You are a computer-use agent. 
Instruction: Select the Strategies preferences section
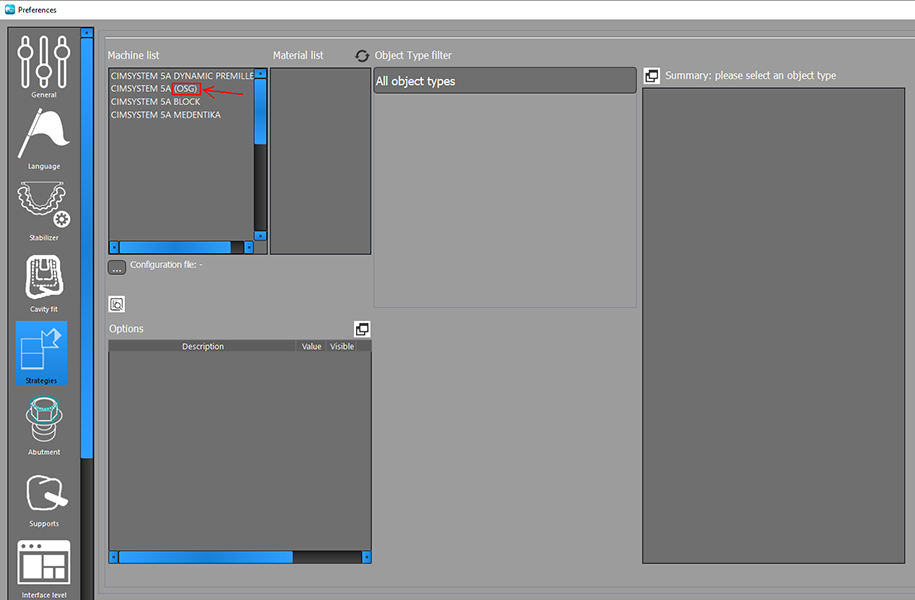point(41,353)
